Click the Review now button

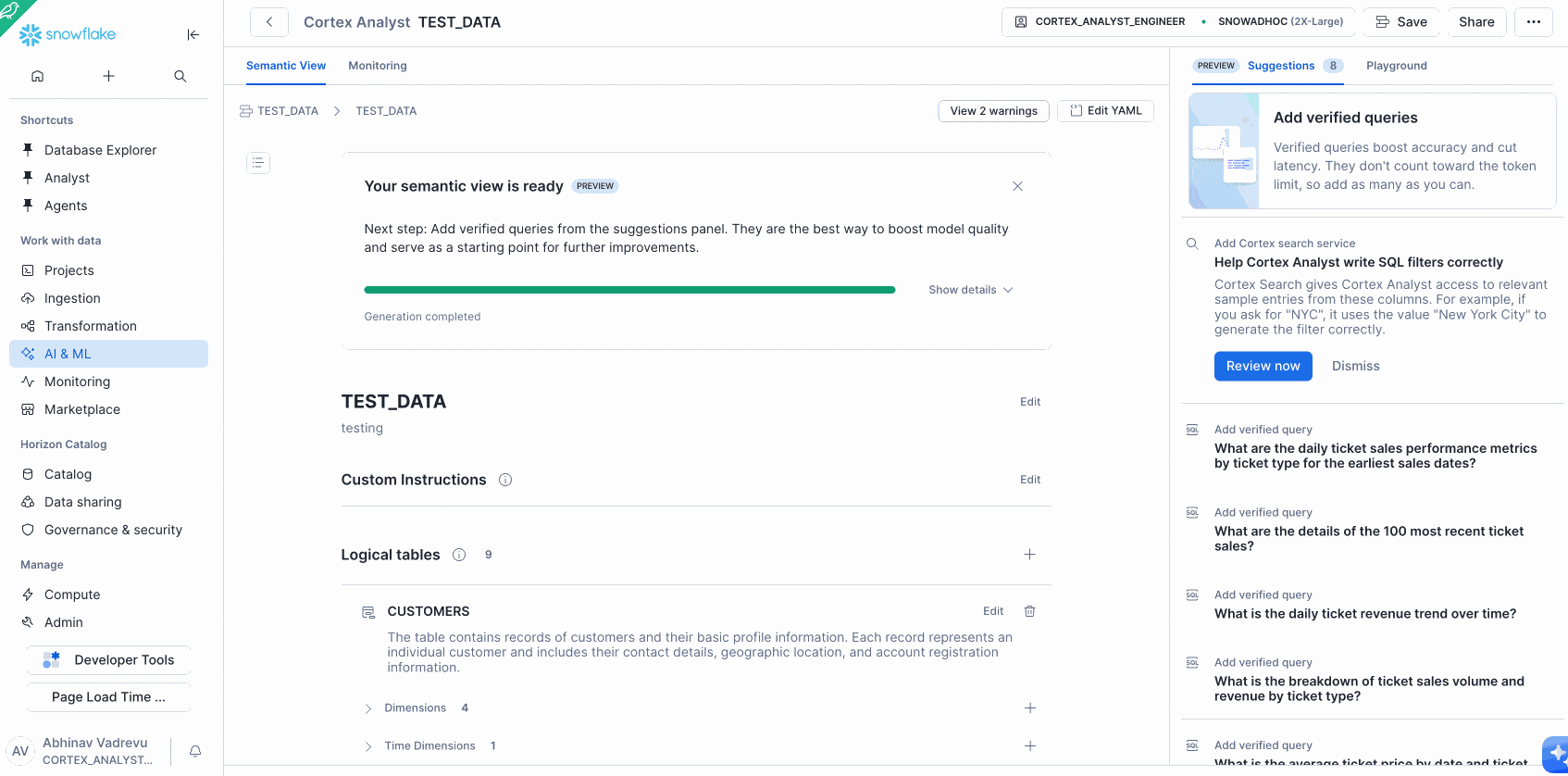(x=1263, y=366)
